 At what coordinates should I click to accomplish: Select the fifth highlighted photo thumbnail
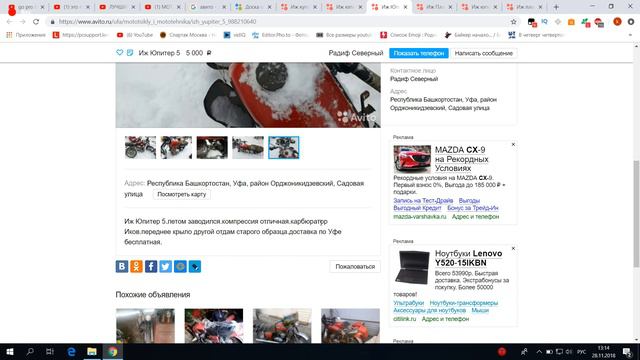284,147
